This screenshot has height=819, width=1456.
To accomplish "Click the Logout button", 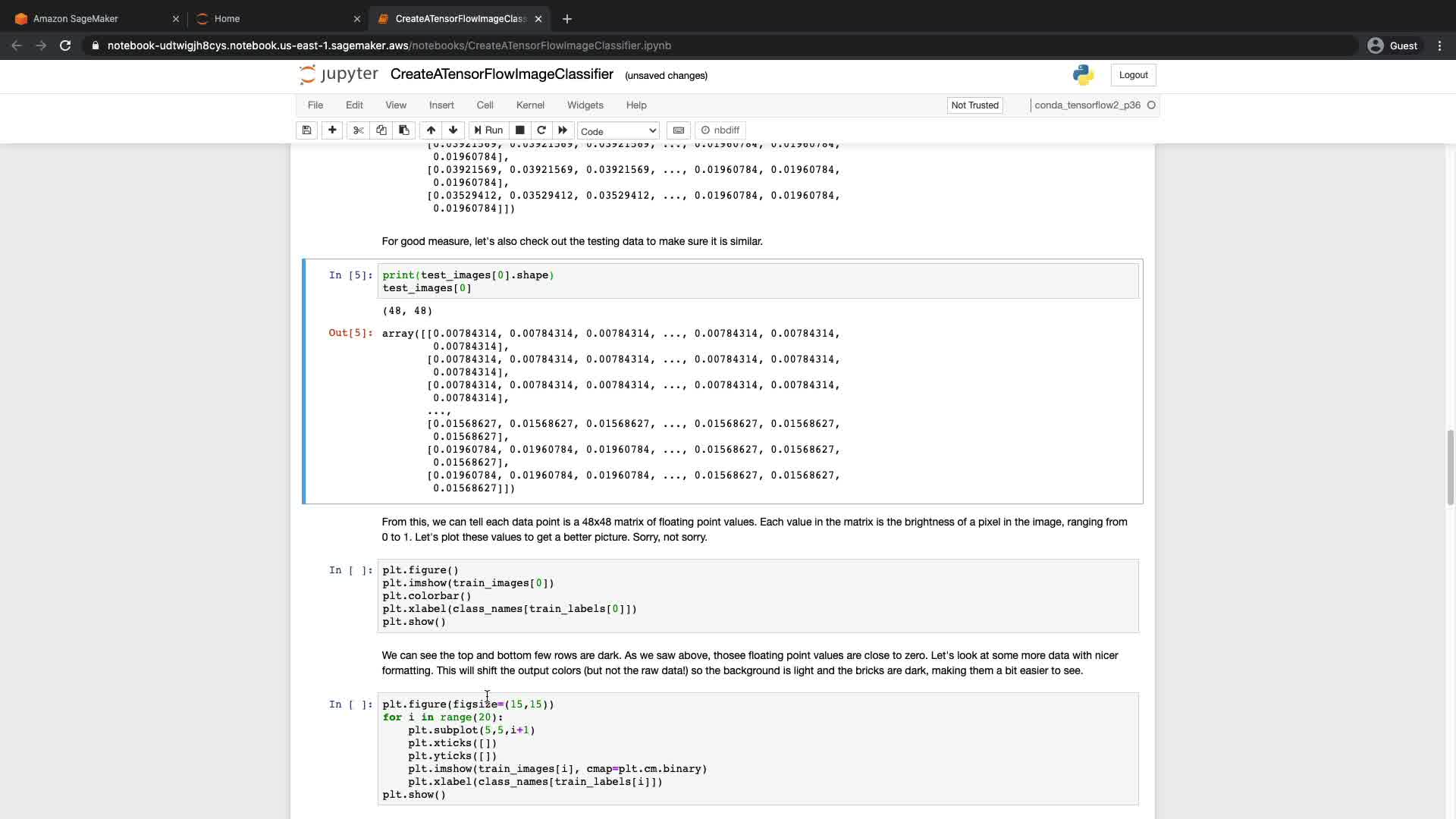I will point(1133,75).
